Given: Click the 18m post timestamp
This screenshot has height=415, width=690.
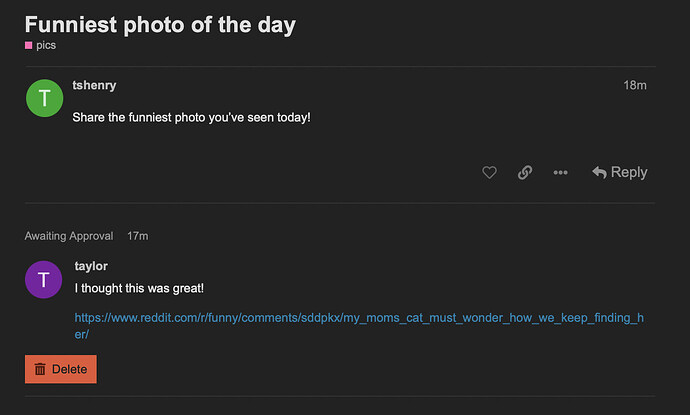Looking at the screenshot, I should pos(635,86).
